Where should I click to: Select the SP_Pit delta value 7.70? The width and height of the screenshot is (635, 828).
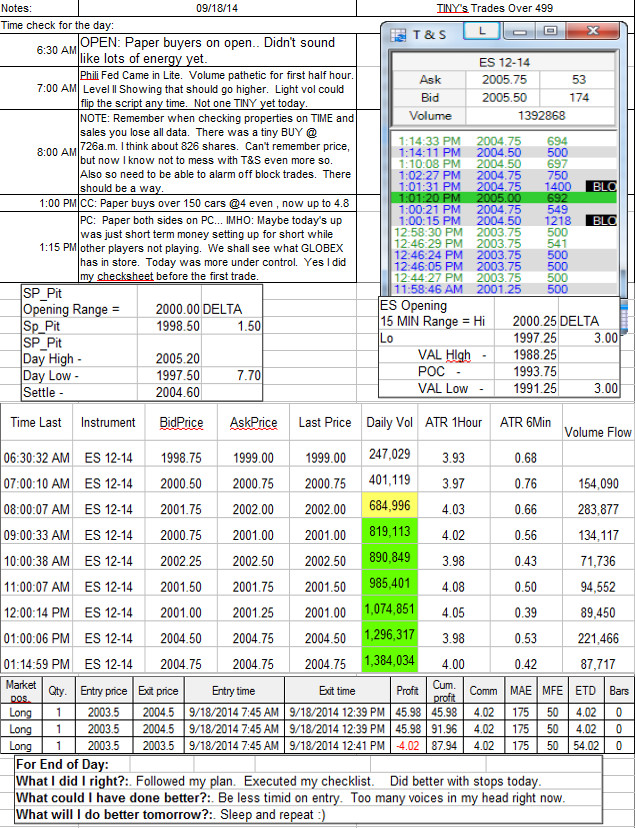pyautogui.click(x=232, y=375)
